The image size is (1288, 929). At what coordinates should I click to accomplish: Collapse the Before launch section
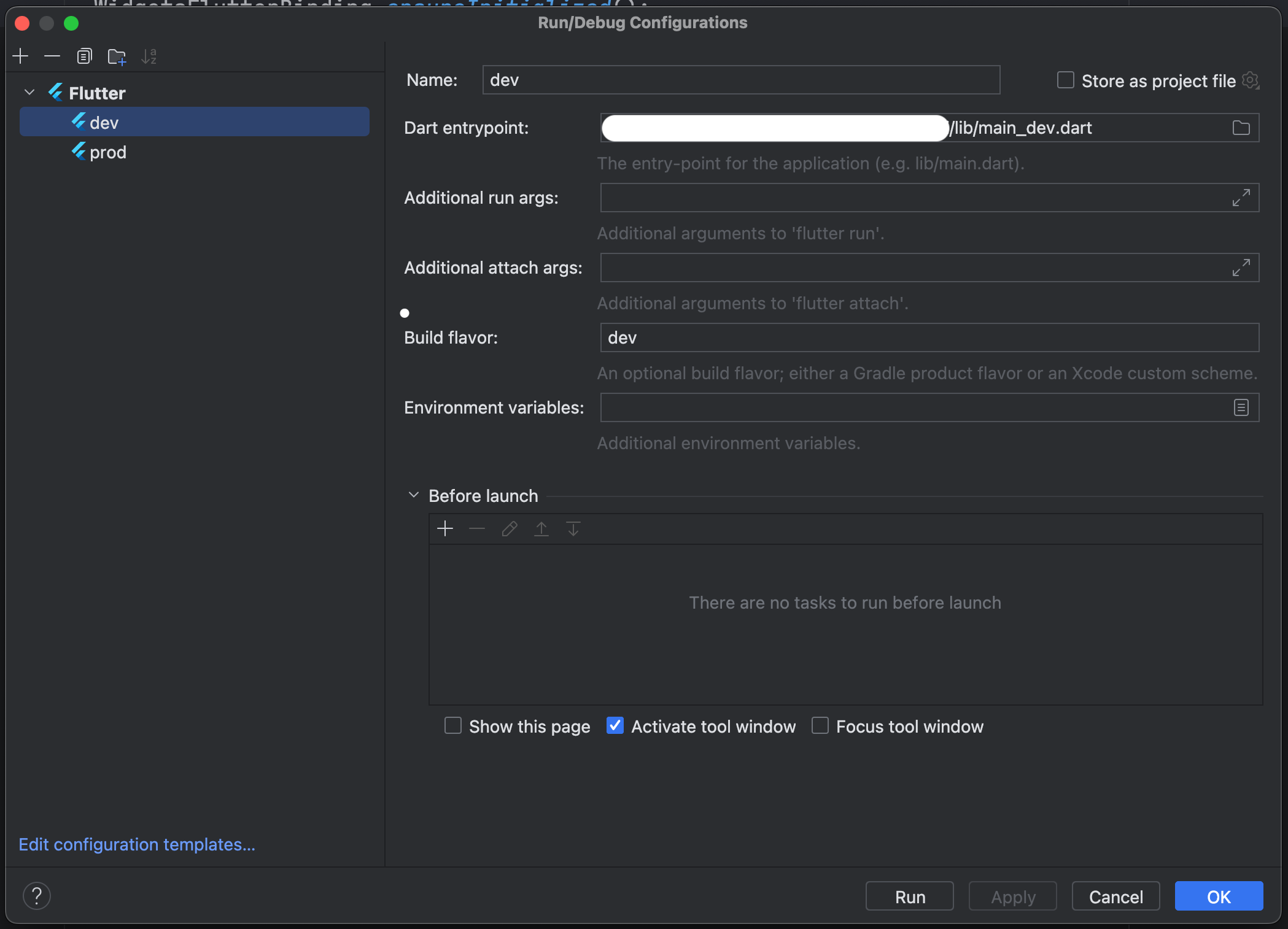coord(414,495)
